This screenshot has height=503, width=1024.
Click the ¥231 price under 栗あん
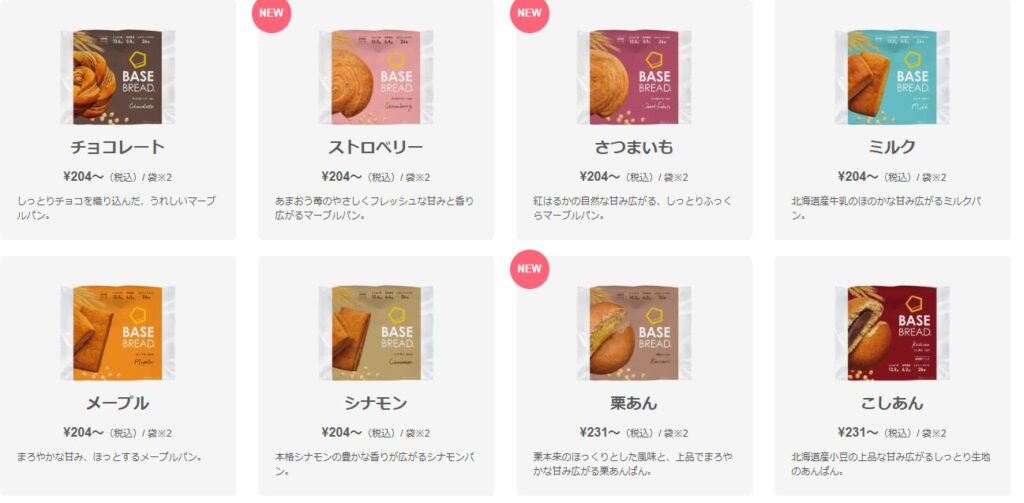coord(600,432)
